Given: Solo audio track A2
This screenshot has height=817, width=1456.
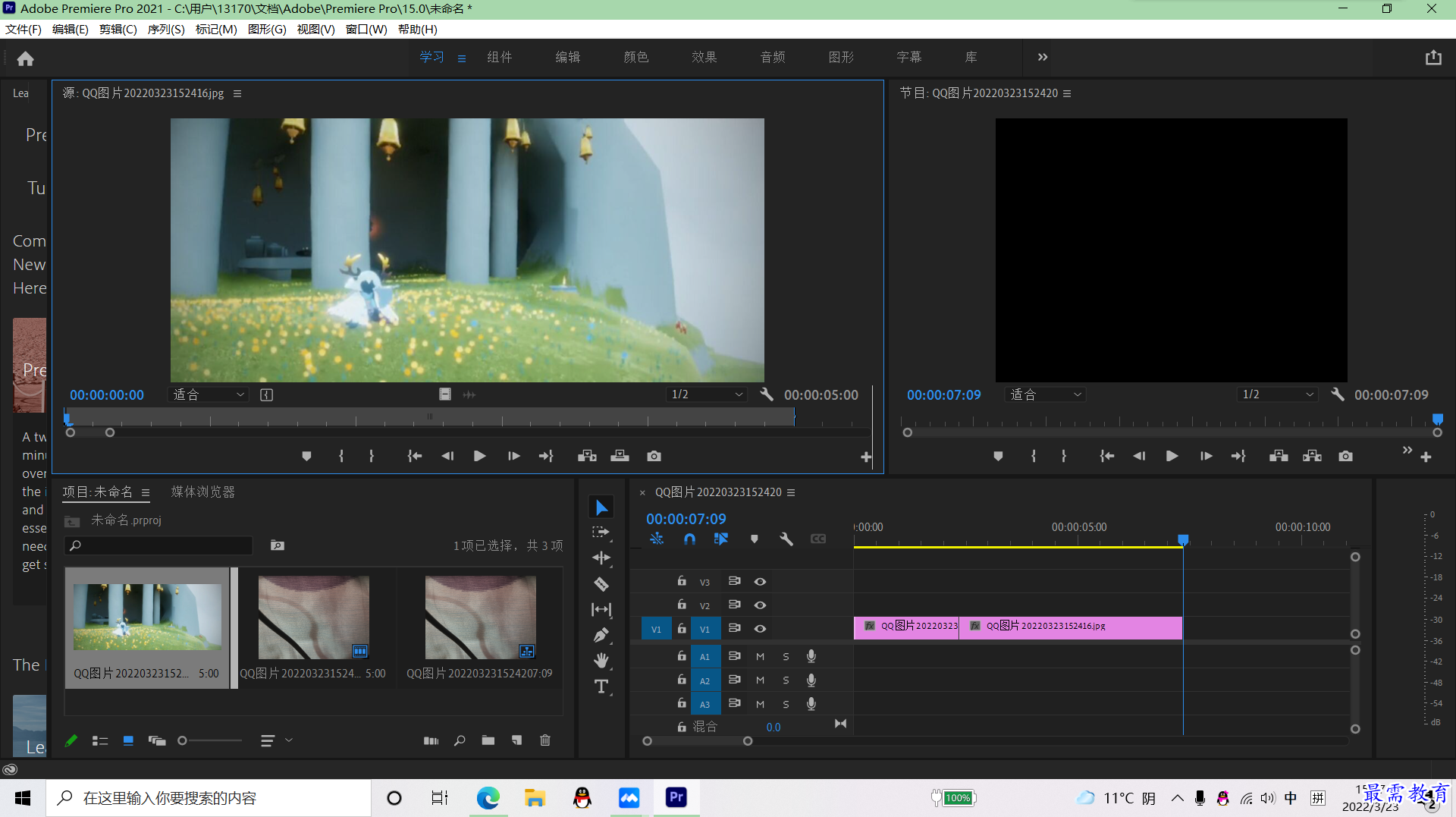Looking at the screenshot, I should pos(786,680).
